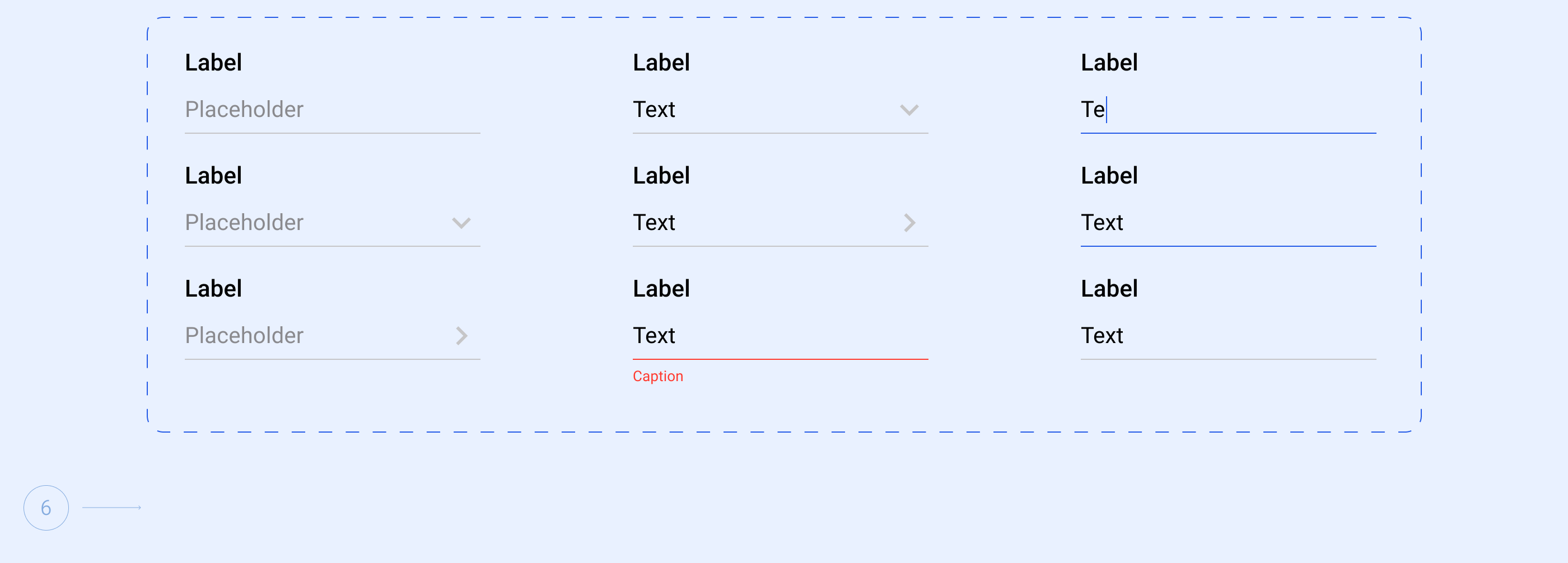Click the thin arrow beside the 6 circle
The image size is (1568, 563).
111,507
